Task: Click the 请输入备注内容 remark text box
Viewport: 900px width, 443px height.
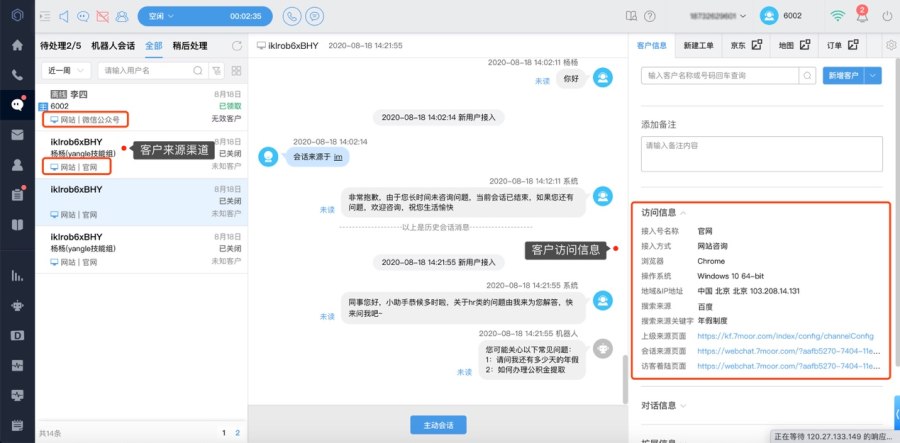Action: tap(760, 155)
